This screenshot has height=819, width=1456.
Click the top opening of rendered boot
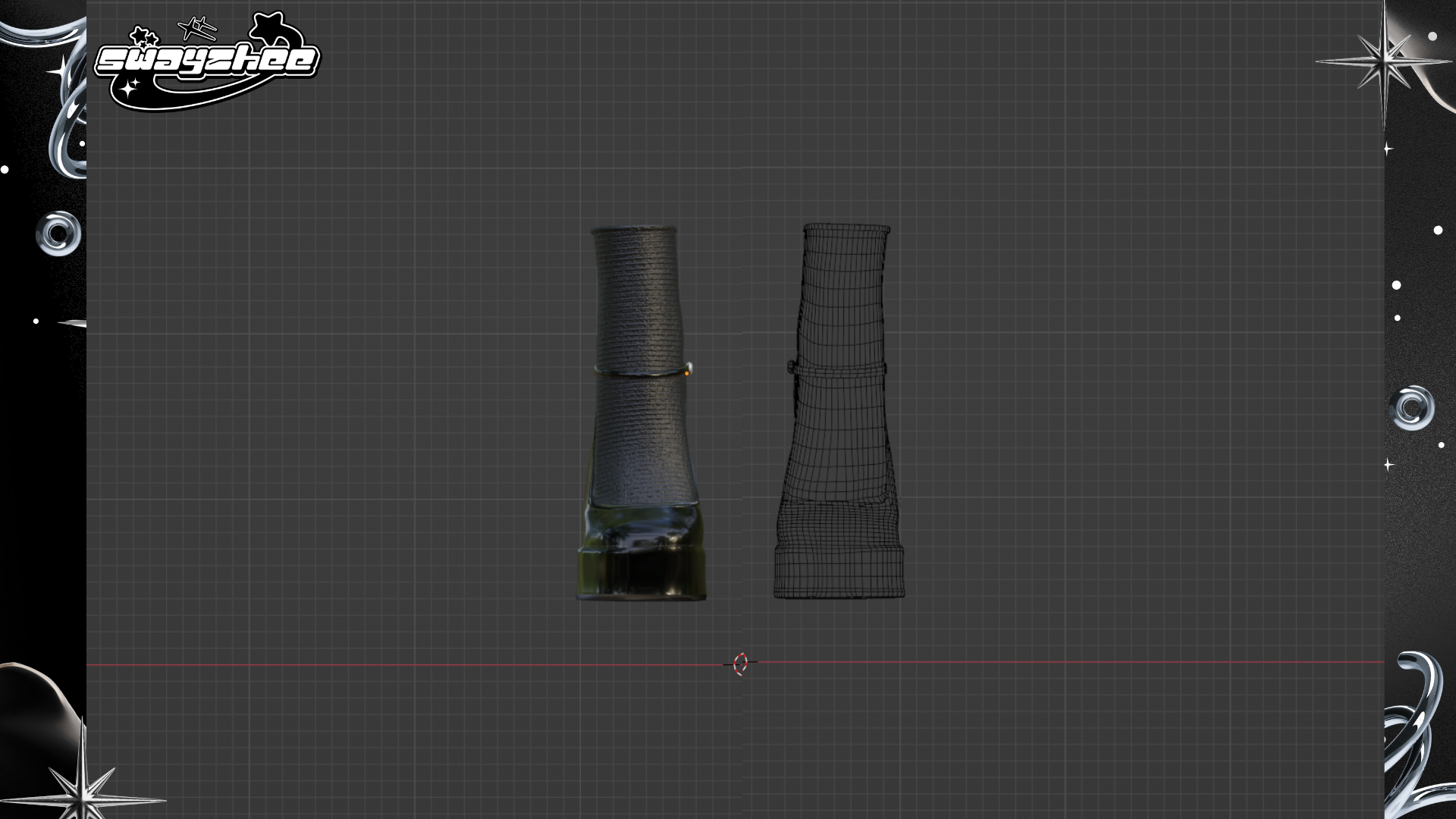(632, 229)
